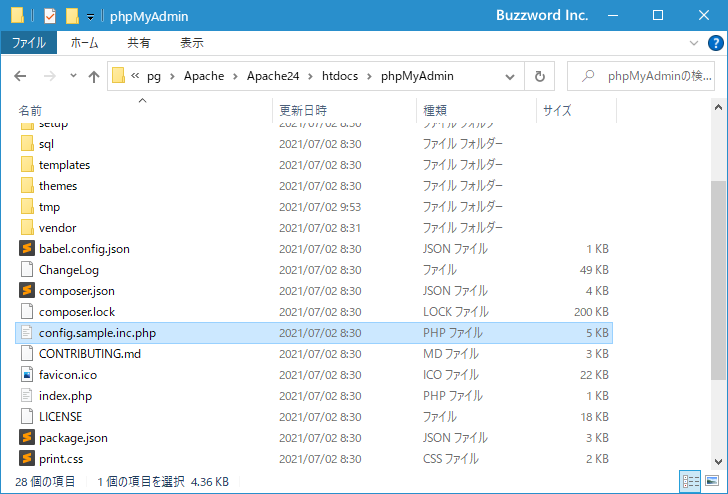Select the vendor folder icon
The width and height of the screenshot is (728, 494).
pos(27,228)
